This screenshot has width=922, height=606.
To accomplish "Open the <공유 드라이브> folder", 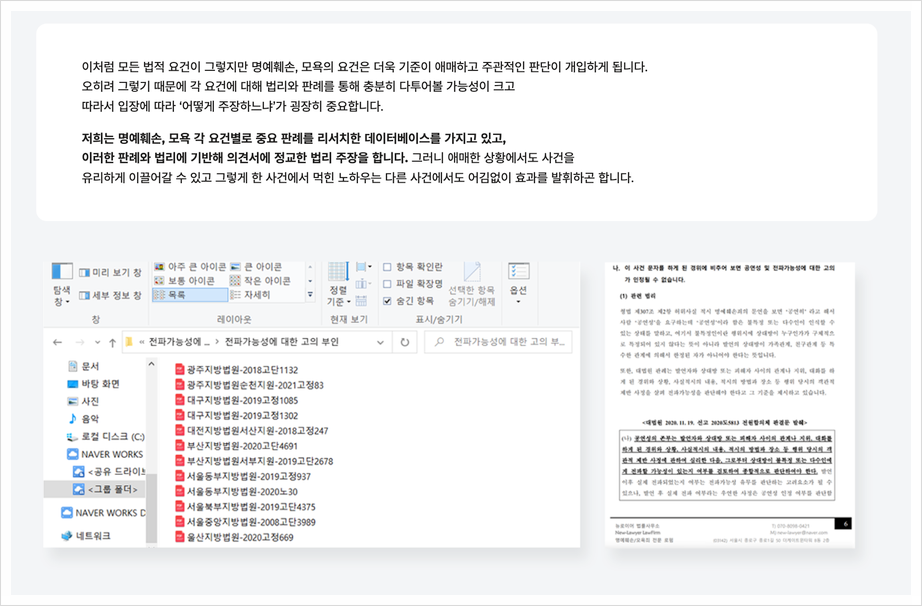I will [108, 471].
